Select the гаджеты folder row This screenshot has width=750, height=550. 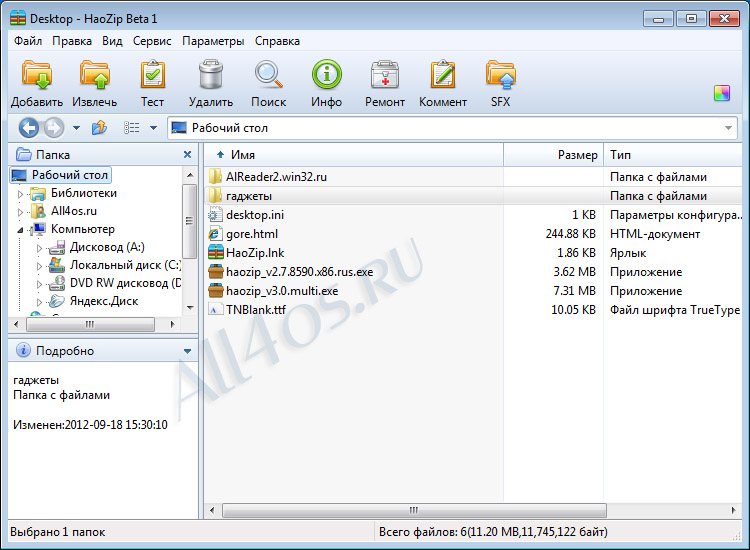[x=474, y=196]
